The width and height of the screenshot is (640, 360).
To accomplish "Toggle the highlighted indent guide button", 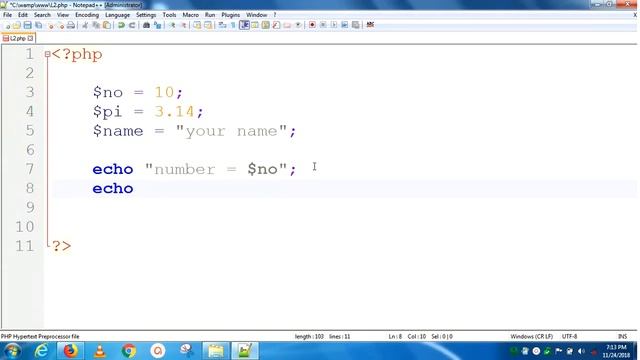I will [244, 25].
